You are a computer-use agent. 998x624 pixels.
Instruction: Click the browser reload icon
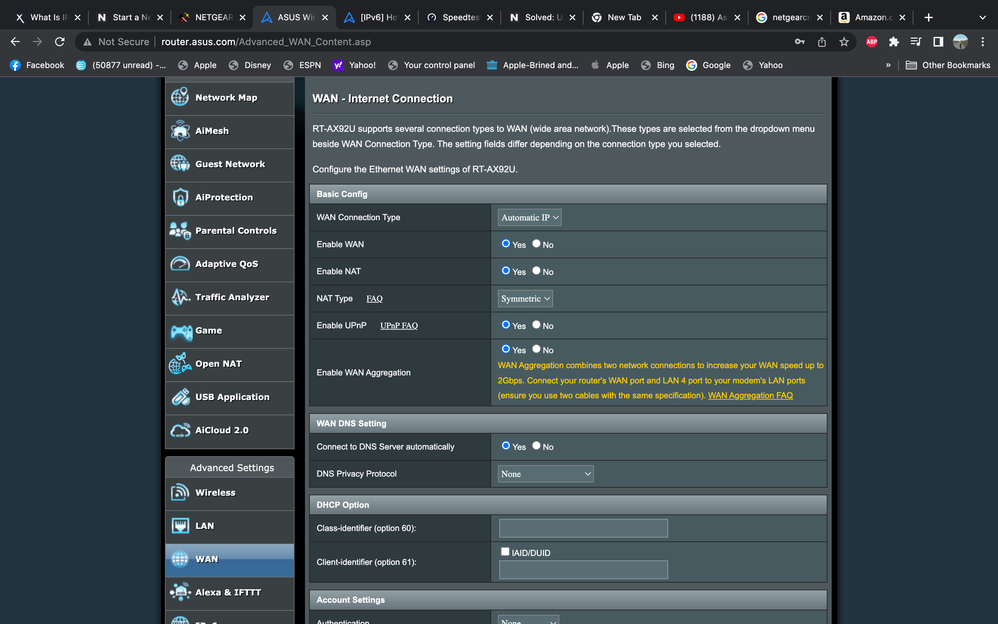click(60, 42)
